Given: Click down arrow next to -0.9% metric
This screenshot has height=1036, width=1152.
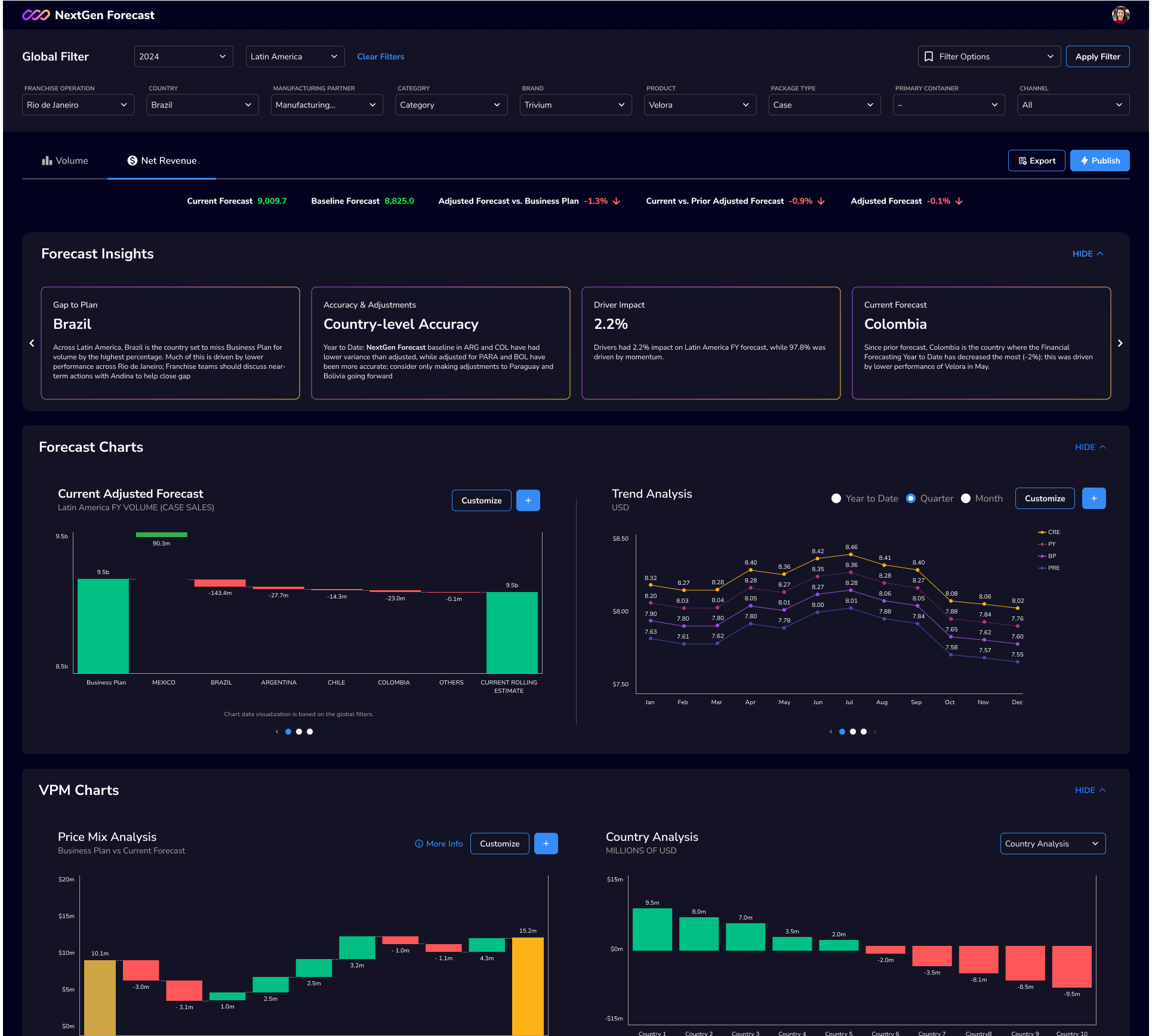Looking at the screenshot, I should click(x=821, y=201).
